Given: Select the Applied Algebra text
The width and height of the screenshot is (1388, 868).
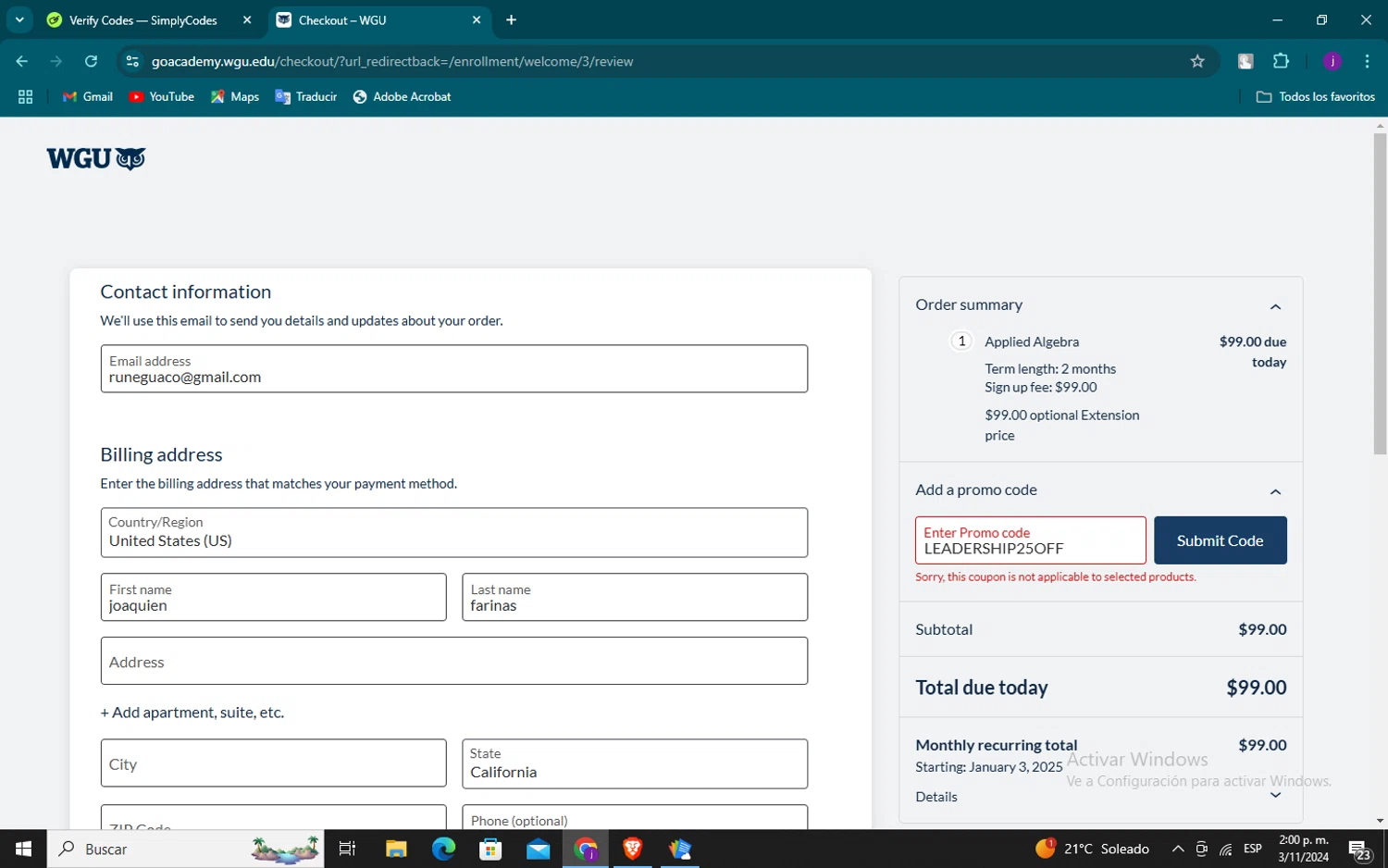Looking at the screenshot, I should 1032,341.
